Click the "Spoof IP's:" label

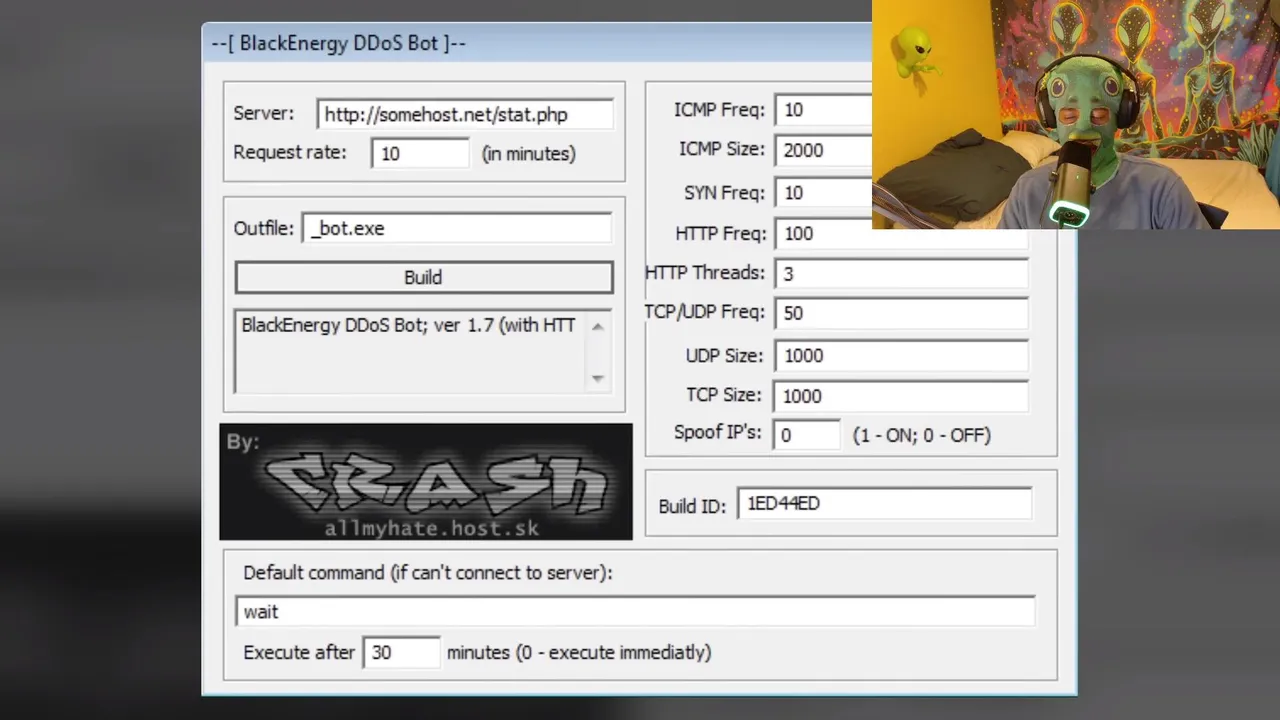(x=718, y=433)
